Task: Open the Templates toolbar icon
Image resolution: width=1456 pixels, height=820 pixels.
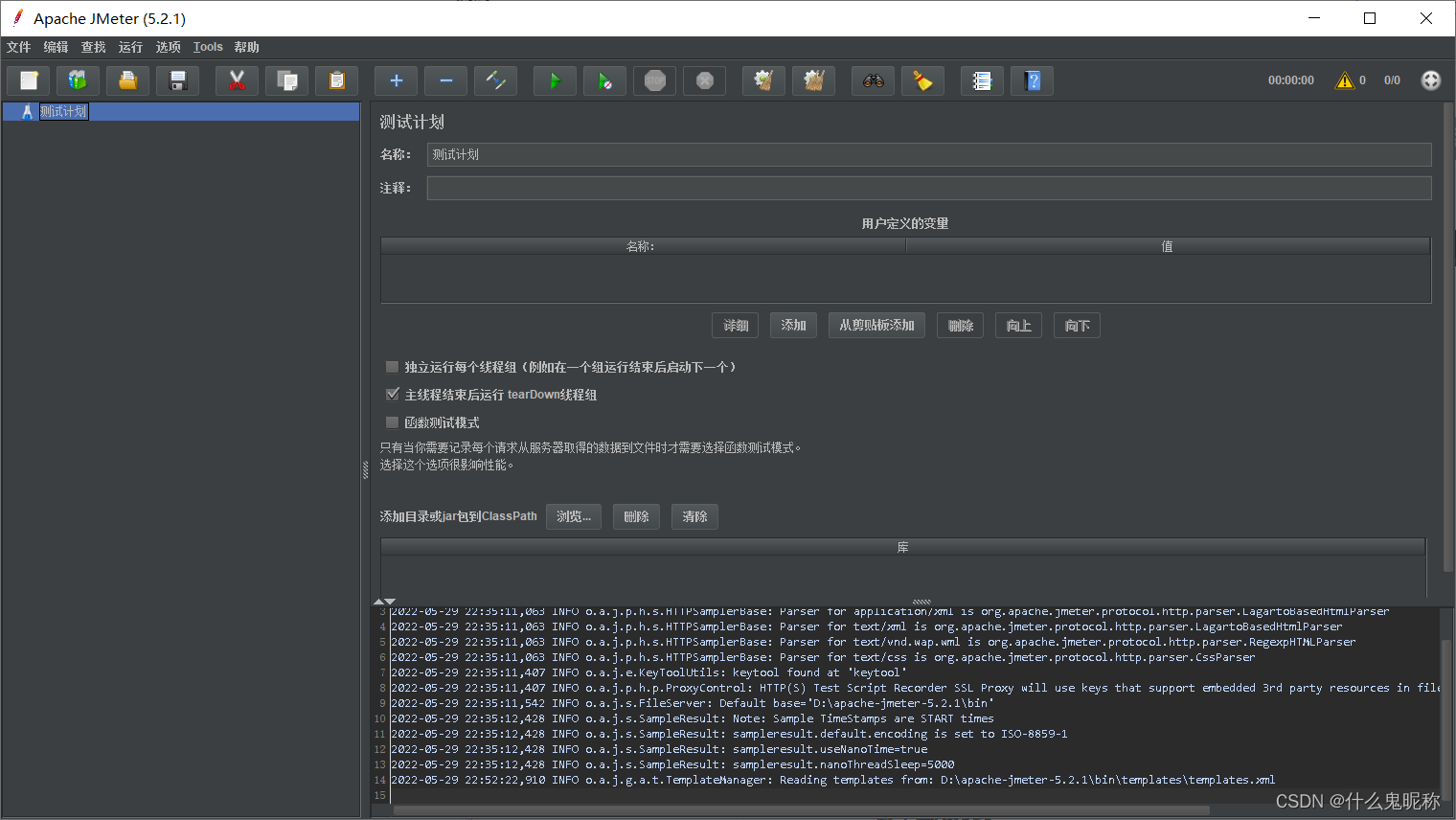Action: pyautogui.click(x=78, y=81)
